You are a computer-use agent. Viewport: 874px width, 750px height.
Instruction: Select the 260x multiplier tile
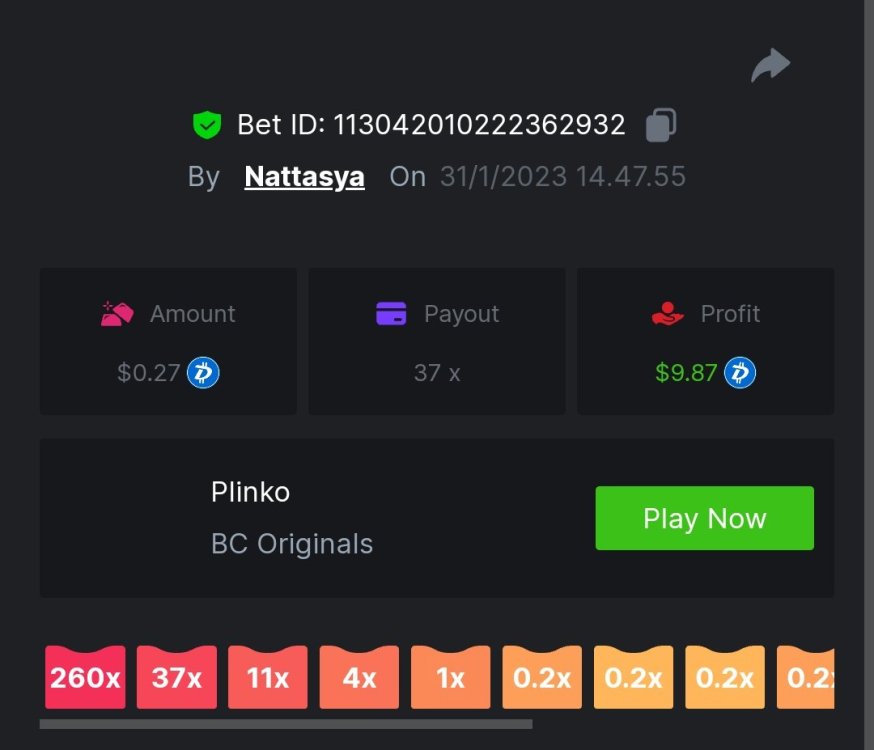tap(85, 678)
